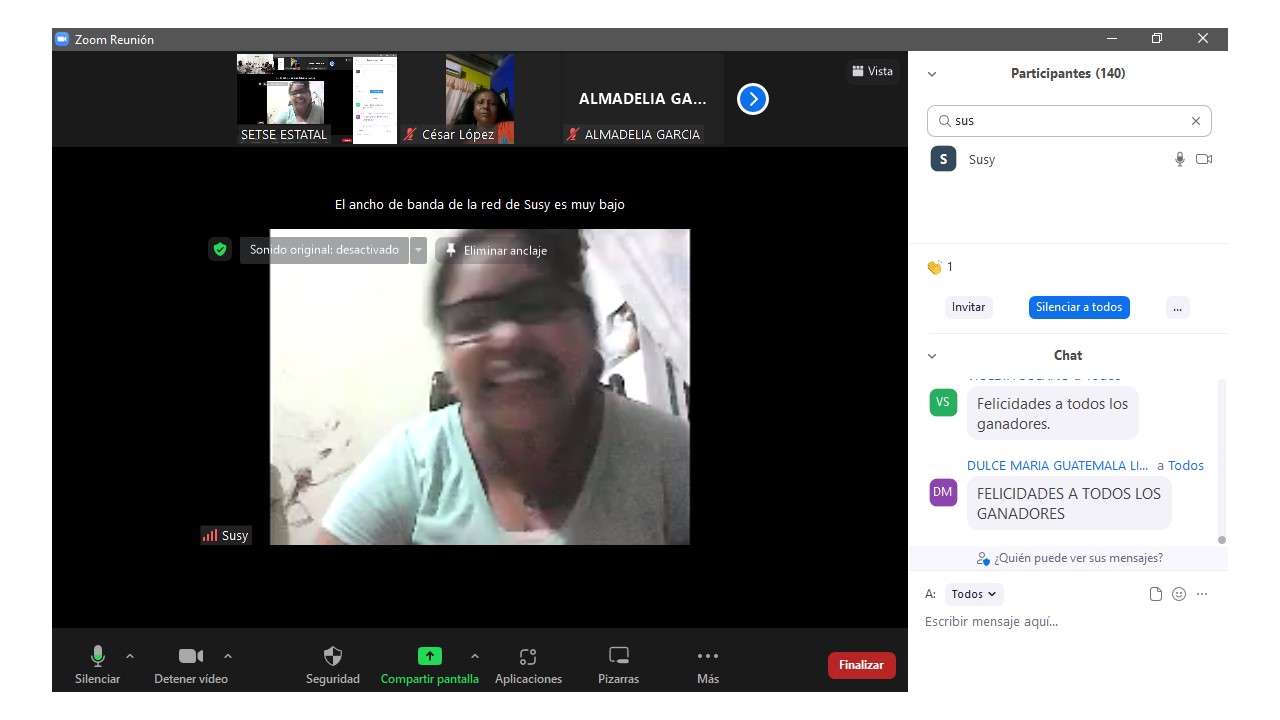Click the low bandwidth warning about Susy
The image size is (1280, 720).
[x=480, y=204]
